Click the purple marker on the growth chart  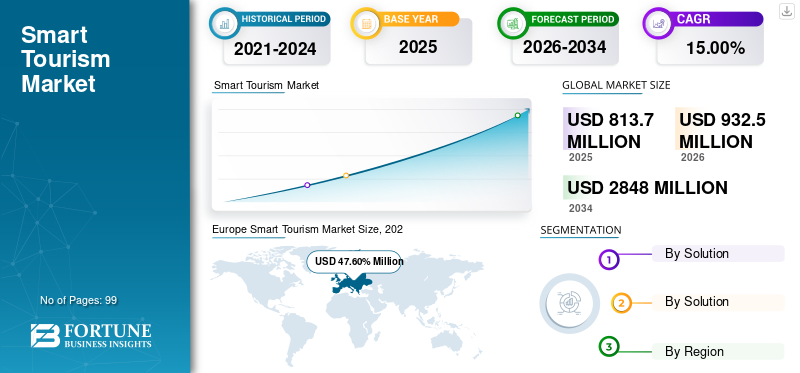click(x=307, y=185)
